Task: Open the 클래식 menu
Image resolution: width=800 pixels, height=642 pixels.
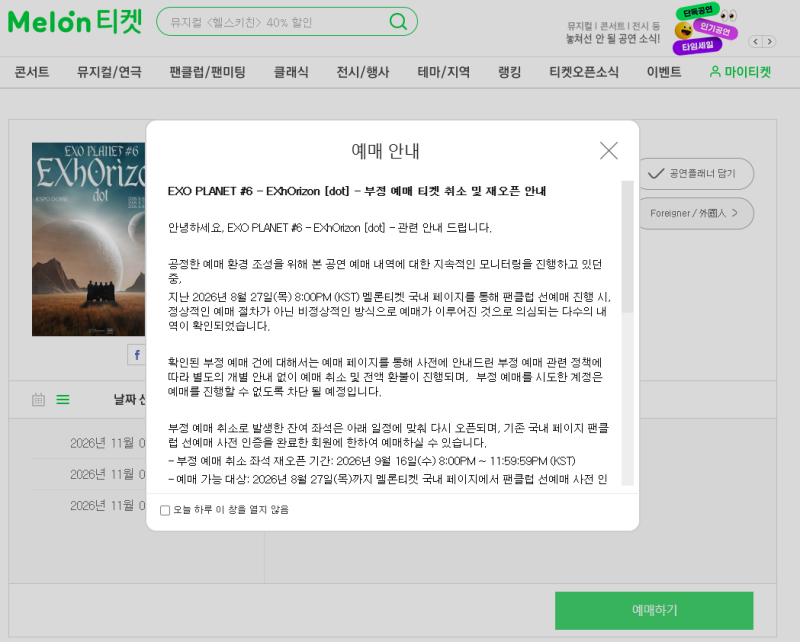Action: (x=291, y=72)
